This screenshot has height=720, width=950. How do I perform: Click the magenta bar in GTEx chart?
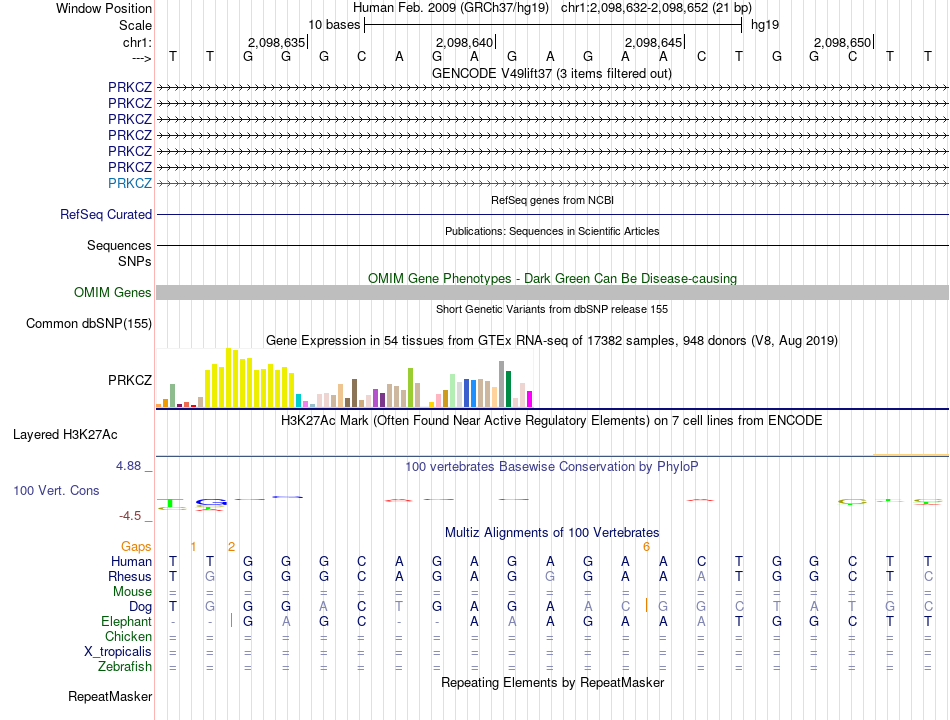pos(530,399)
